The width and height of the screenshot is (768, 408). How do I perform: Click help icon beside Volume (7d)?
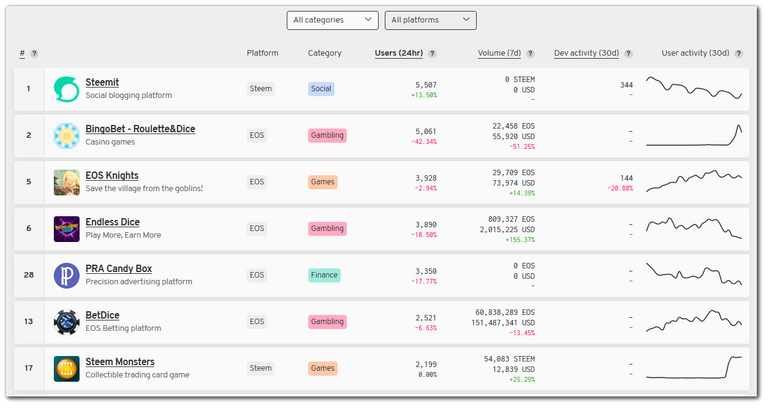(530, 54)
